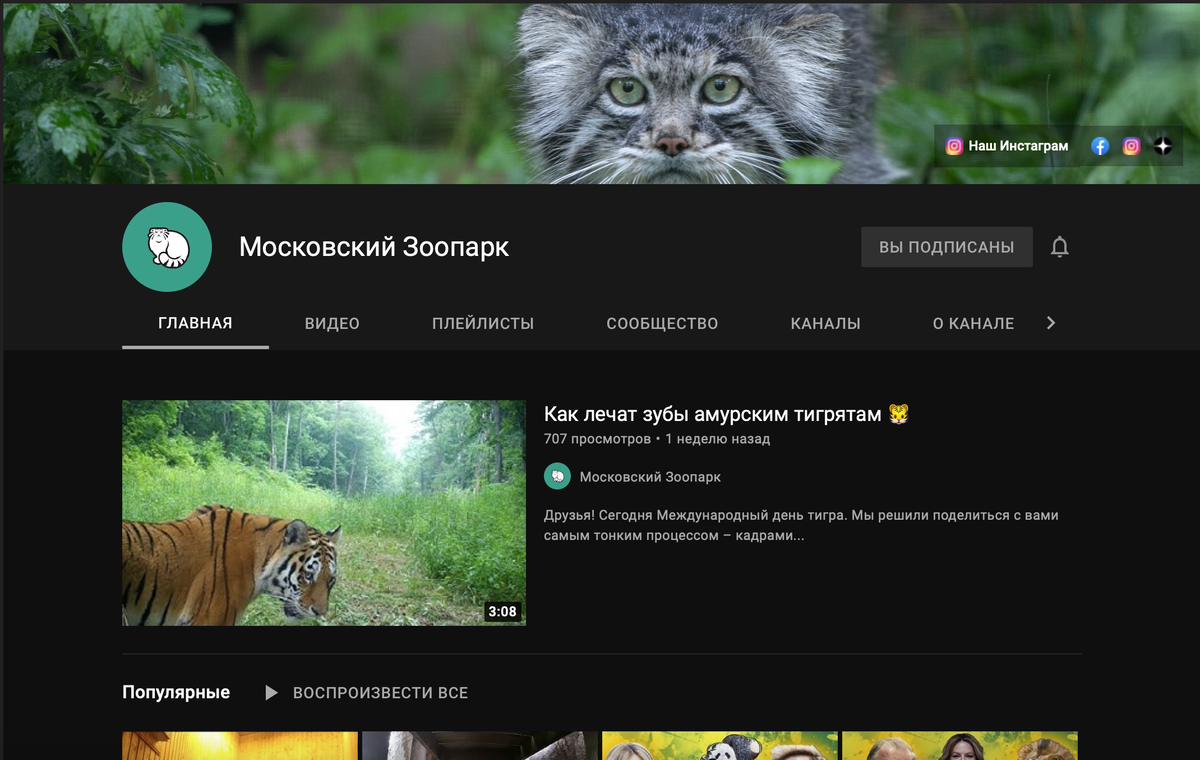Click the '707 просмотров' view count text
This screenshot has width=1200, height=760.
(597, 439)
